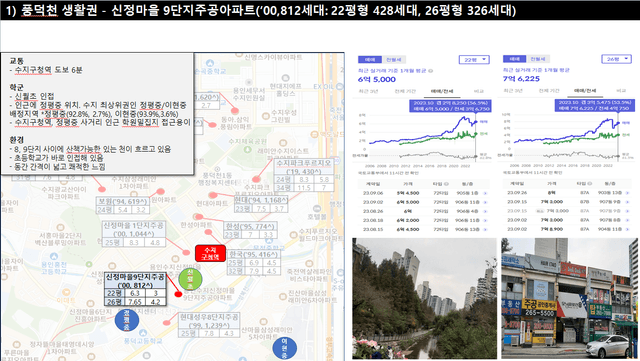Click the 현대성우8단지주공 label box on map

click(x=209, y=325)
